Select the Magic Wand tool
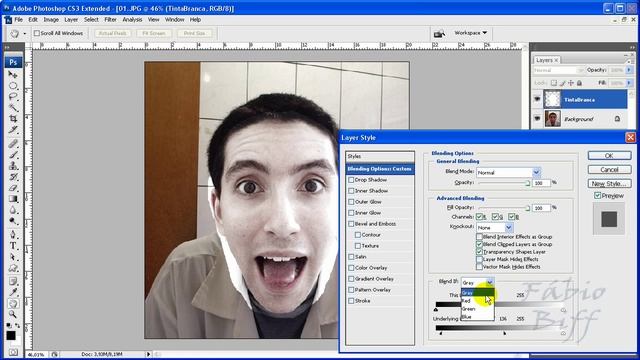Image resolution: width=640 pixels, height=360 pixels. pos(13,108)
